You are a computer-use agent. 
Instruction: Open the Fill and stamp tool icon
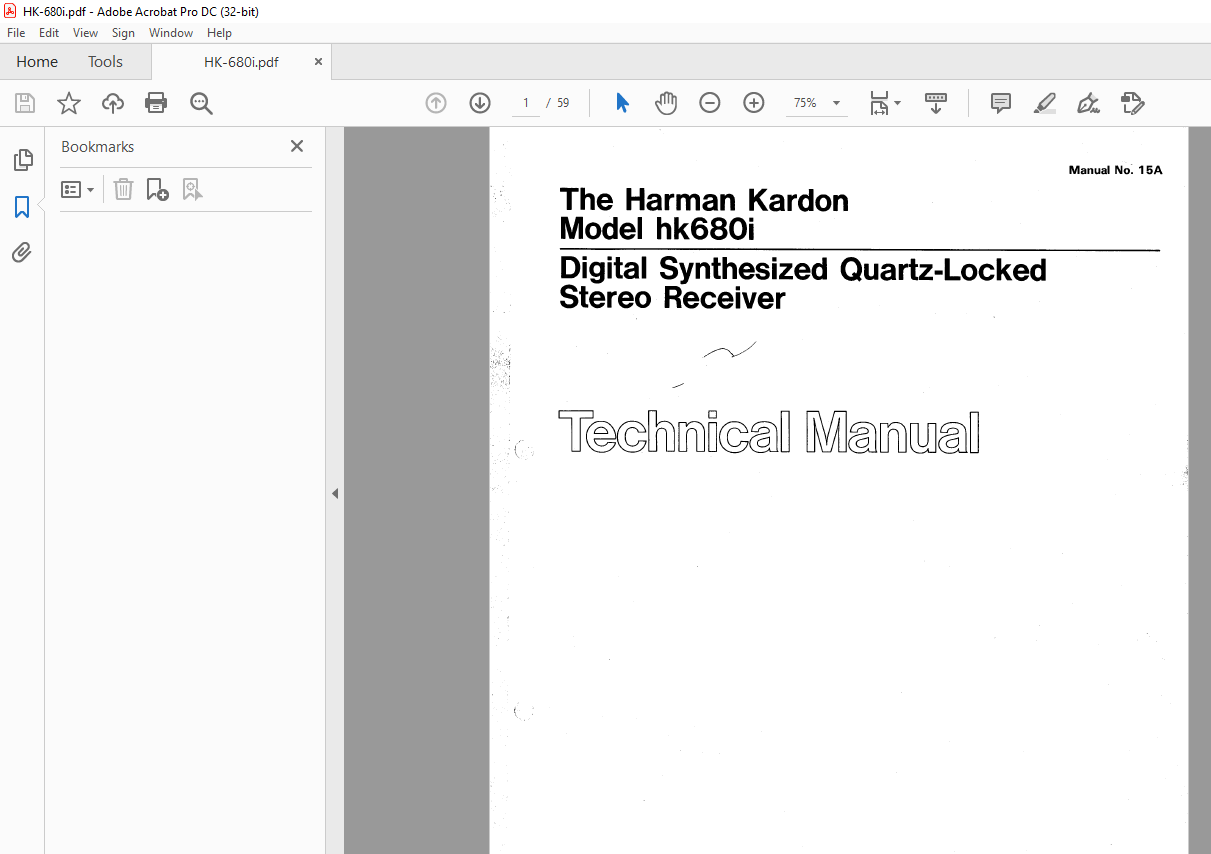point(1132,103)
